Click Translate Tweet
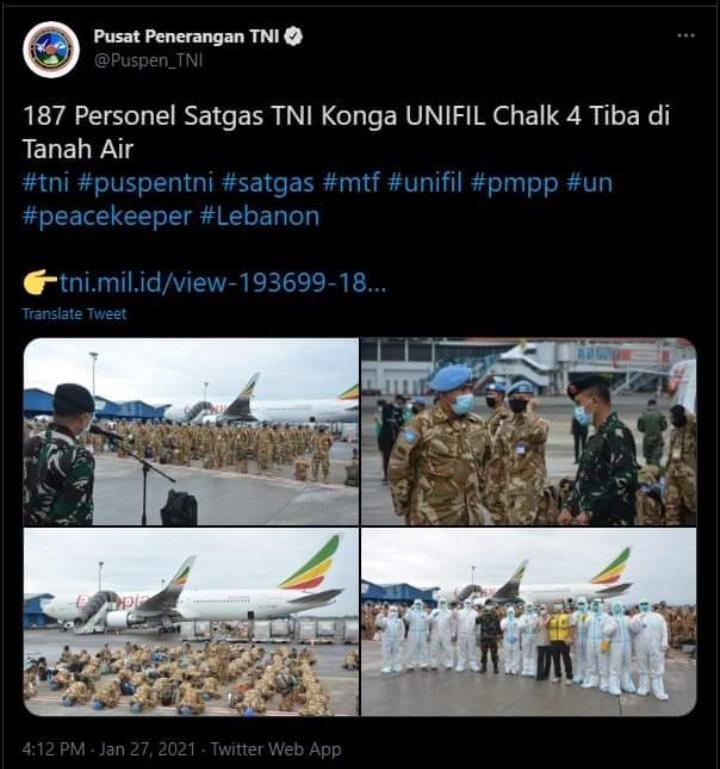Screen dimensions: 720x769 (x=75, y=314)
